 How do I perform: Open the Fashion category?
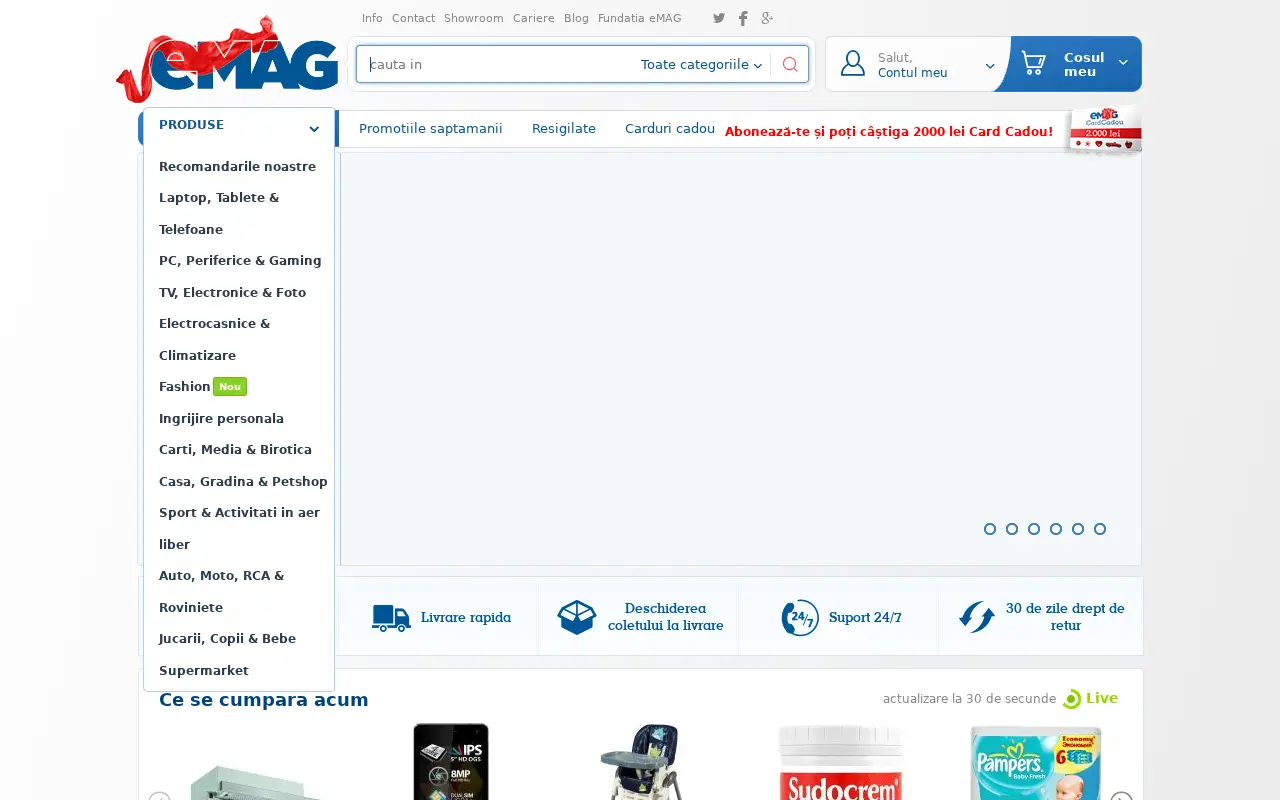pos(185,386)
